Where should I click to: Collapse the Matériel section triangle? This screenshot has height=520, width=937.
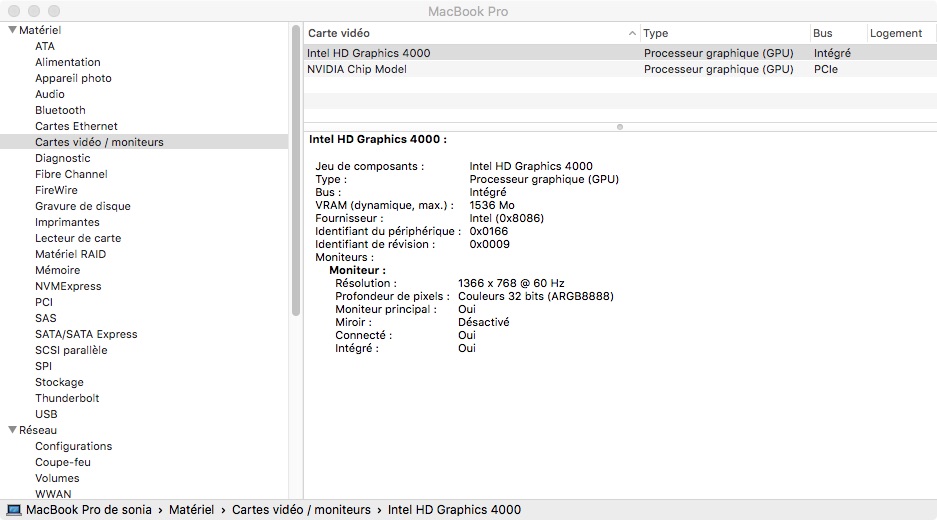point(12,30)
